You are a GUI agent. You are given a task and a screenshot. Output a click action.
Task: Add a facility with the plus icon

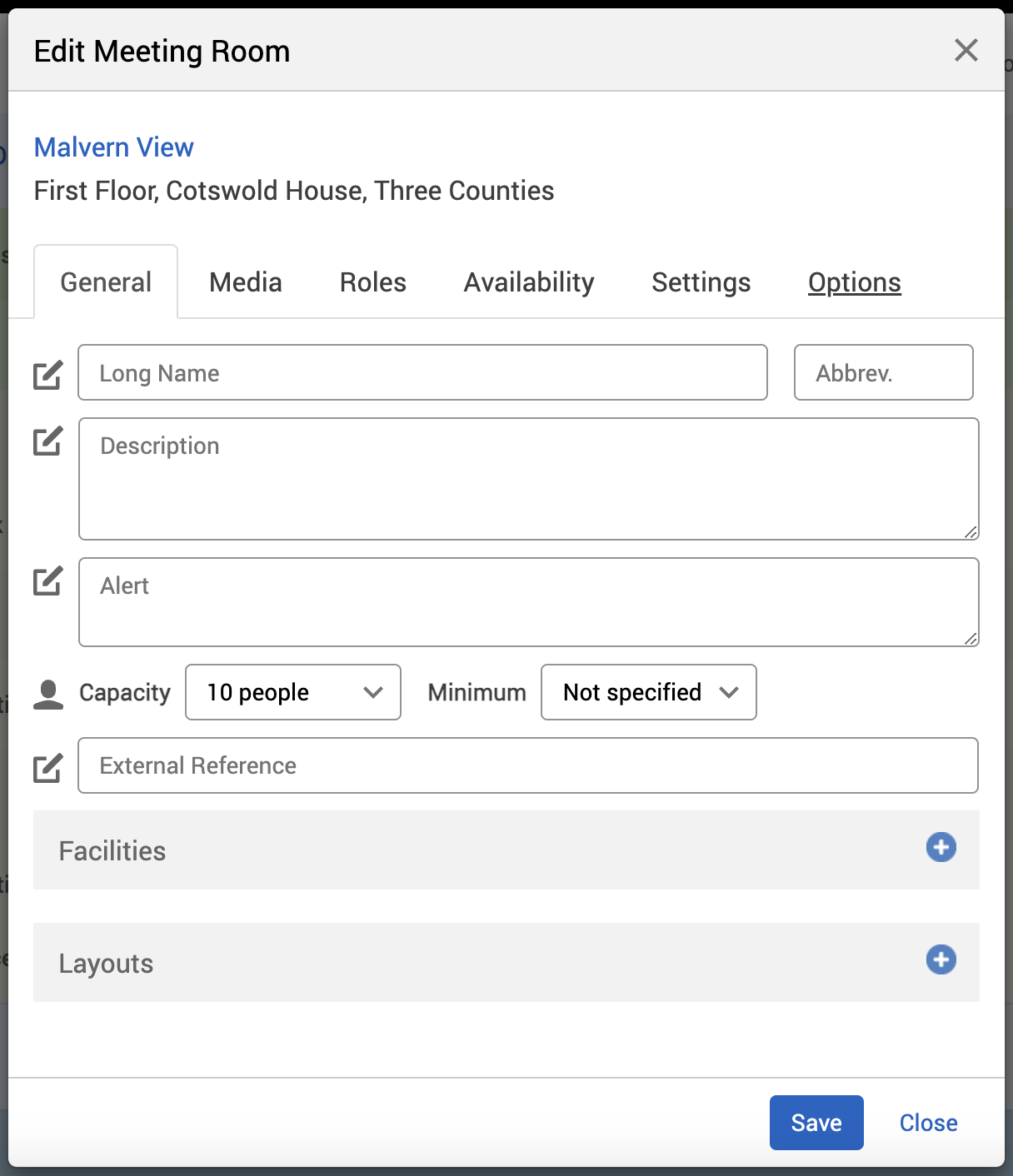click(x=941, y=848)
